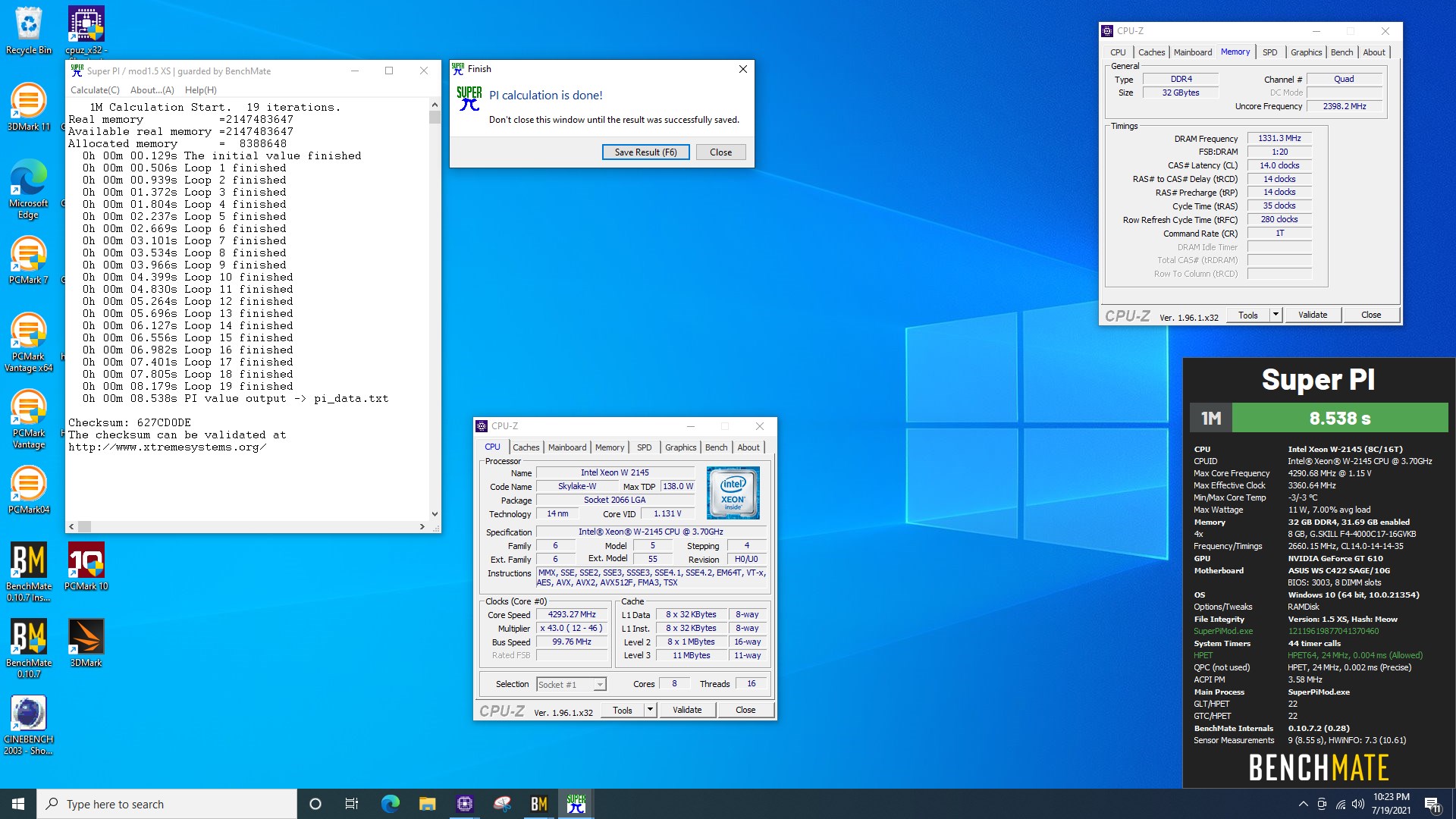Open SPD tab in the lower CPU-Z window
Viewport: 1456px width, 819px height.
(644, 447)
